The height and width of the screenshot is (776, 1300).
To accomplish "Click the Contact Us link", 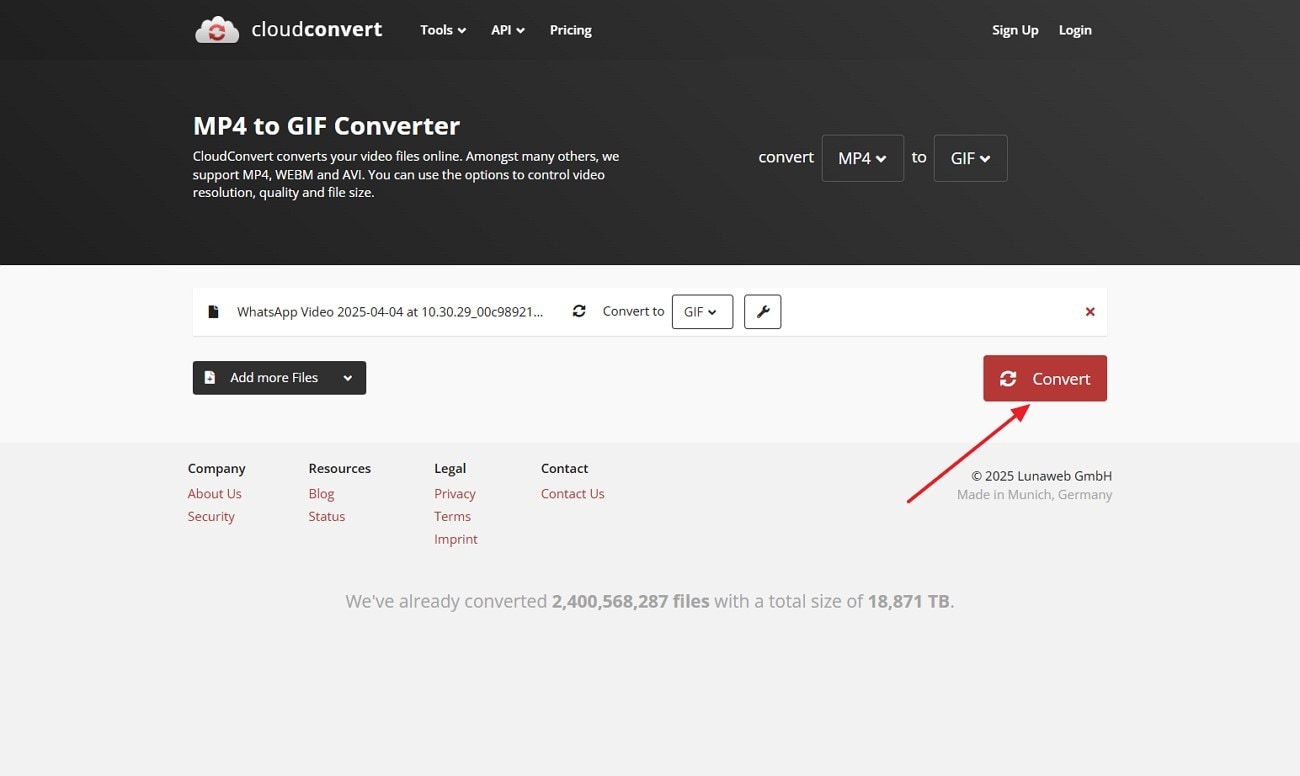I will coord(573,494).
